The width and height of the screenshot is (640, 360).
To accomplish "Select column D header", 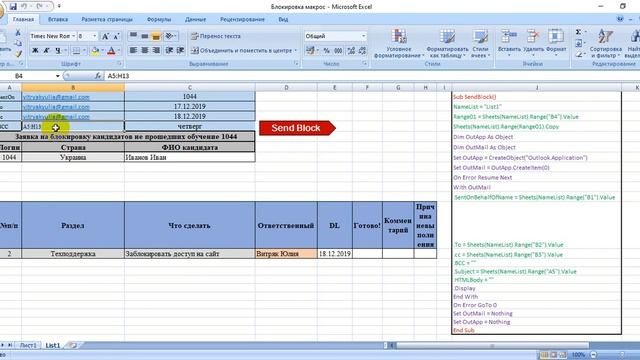I will pyautogui.click(x=286, y=87).
